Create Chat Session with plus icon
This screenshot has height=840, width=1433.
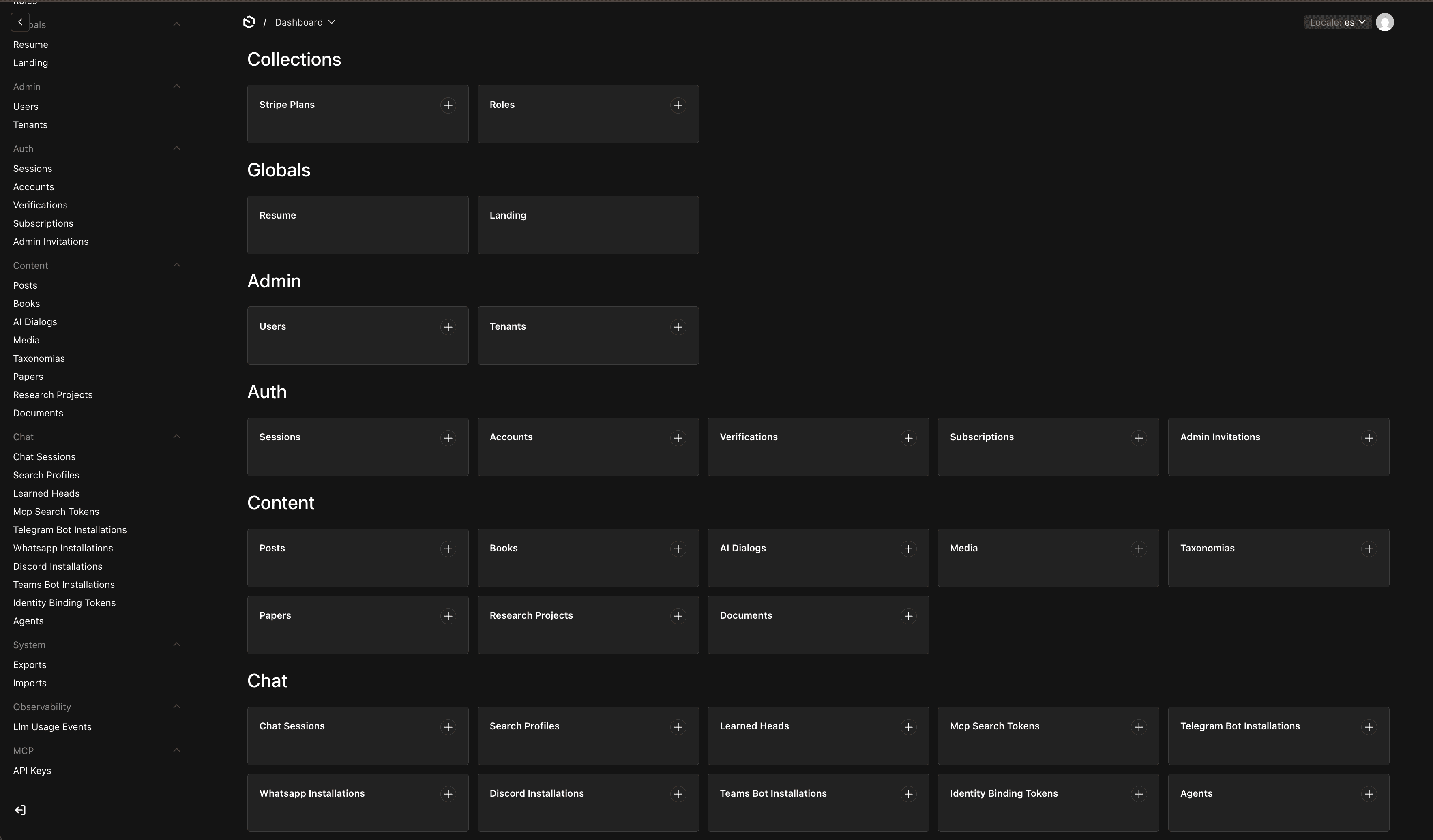[x=448, y=727]
